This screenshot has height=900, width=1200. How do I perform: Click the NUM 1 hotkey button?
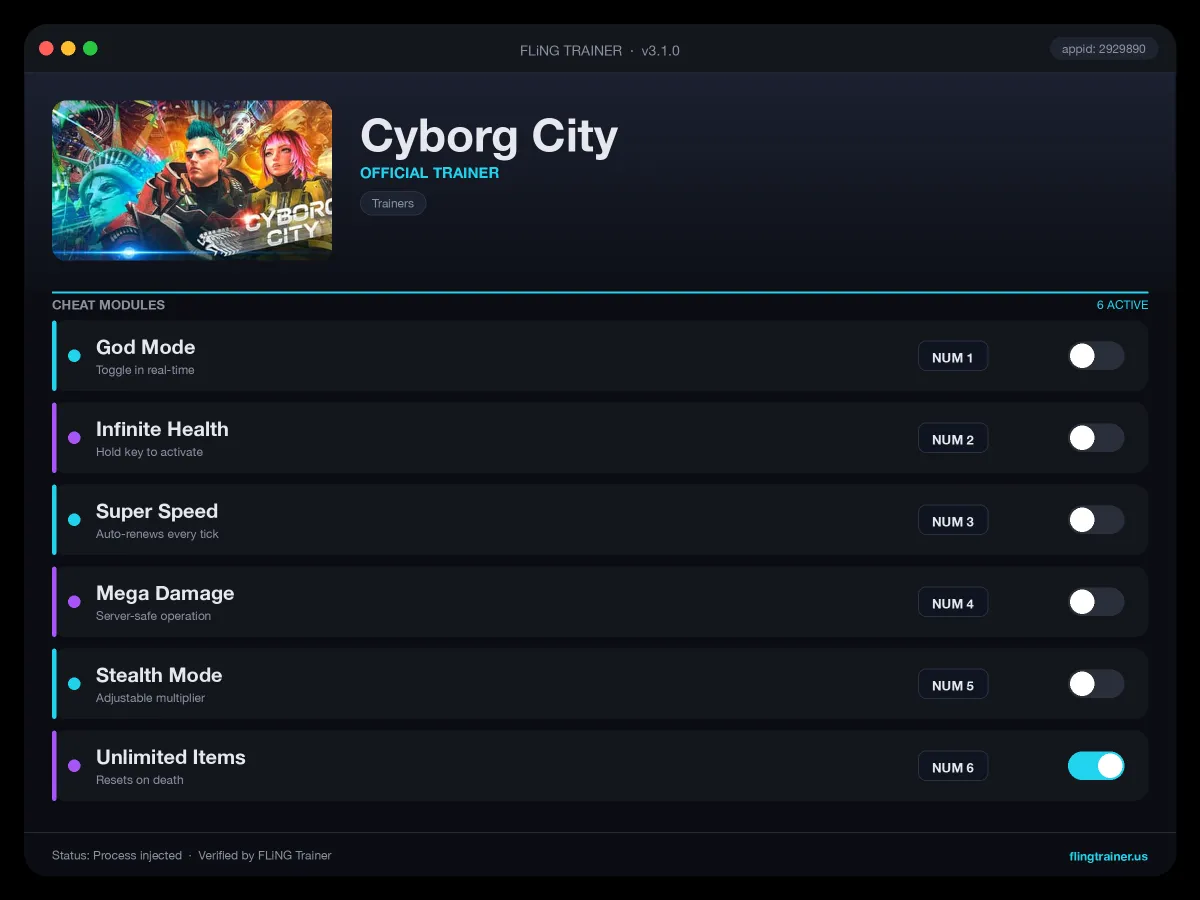(953, 357)
